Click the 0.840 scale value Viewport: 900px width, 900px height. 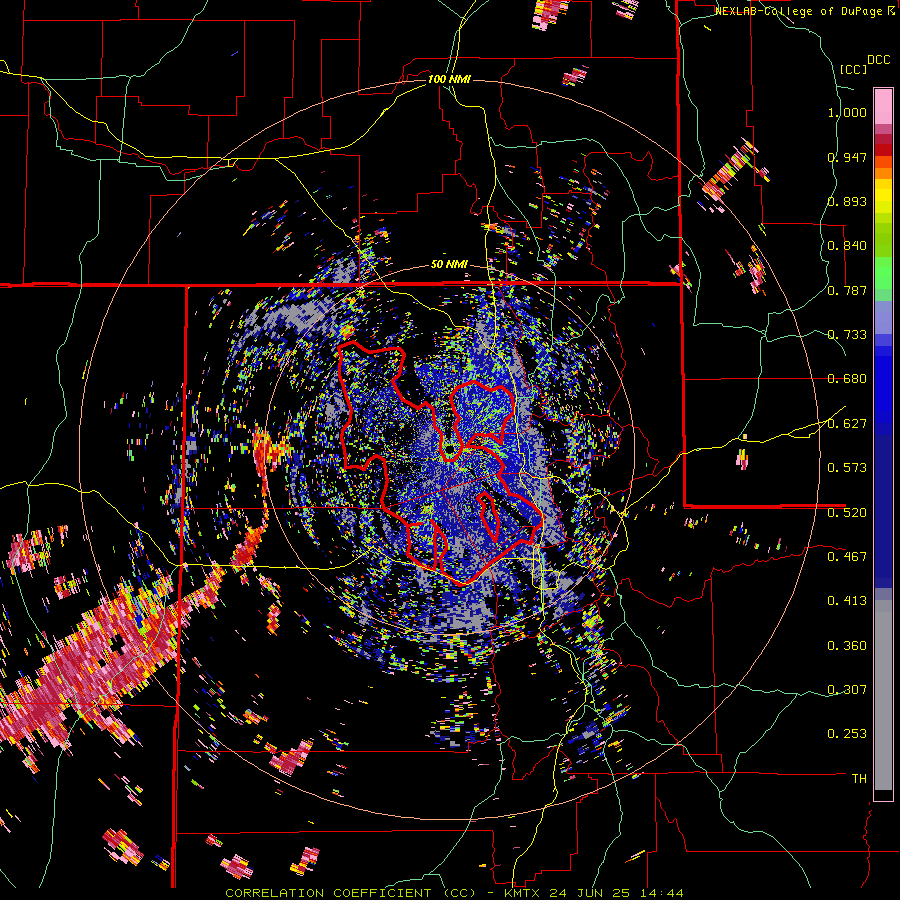(847, 246)
